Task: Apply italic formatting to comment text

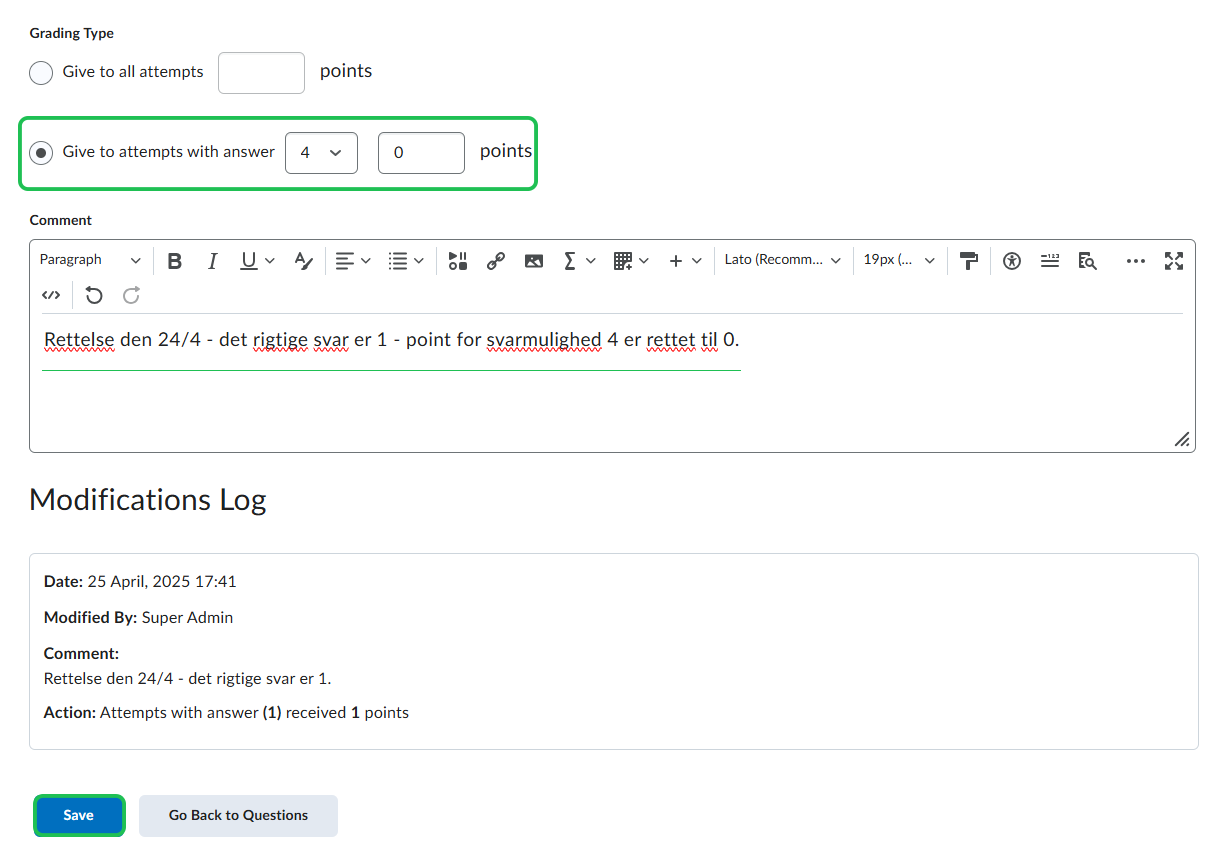Action: 212,261
